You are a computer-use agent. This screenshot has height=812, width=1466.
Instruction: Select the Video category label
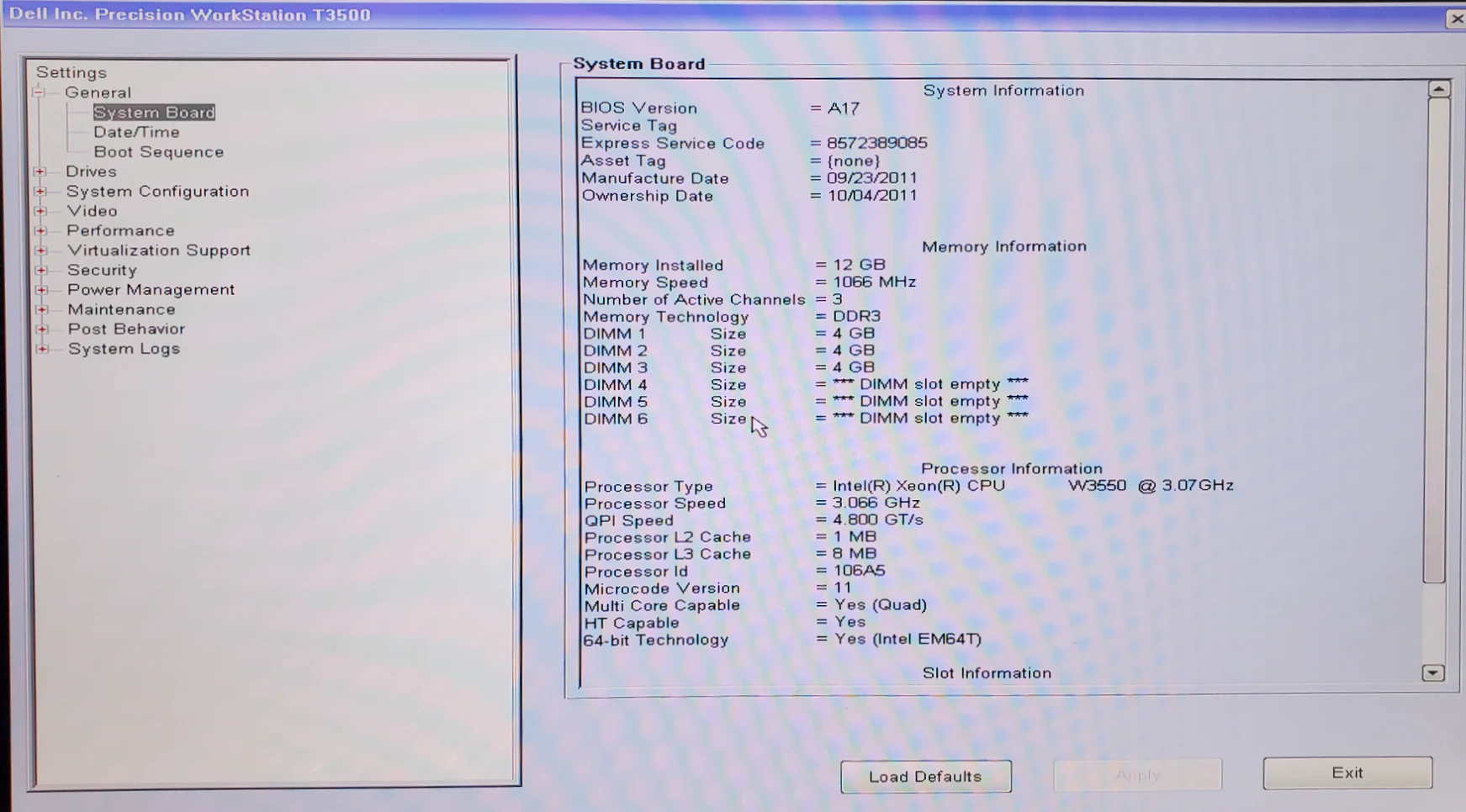(x=93, y=211)
